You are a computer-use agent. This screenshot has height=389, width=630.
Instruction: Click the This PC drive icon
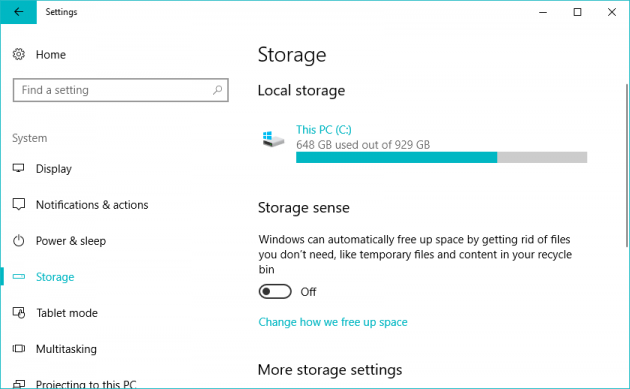point(273,139)
